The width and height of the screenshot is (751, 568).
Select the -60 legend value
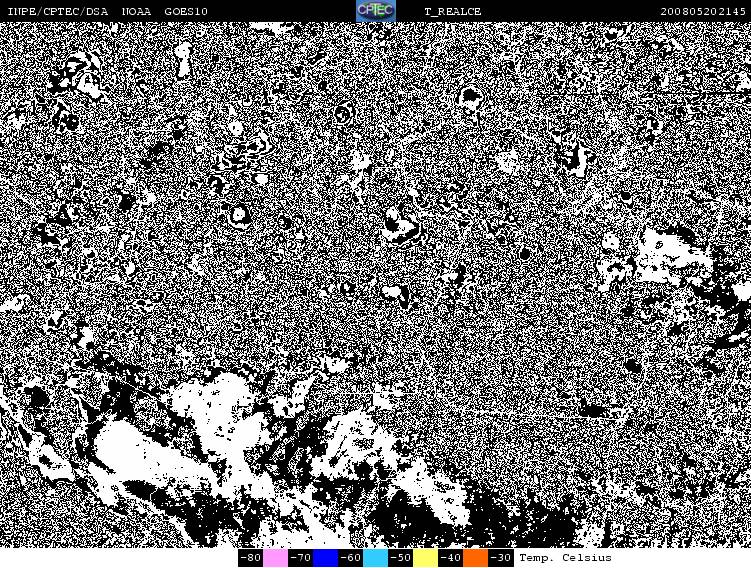(x=350, y=558)
